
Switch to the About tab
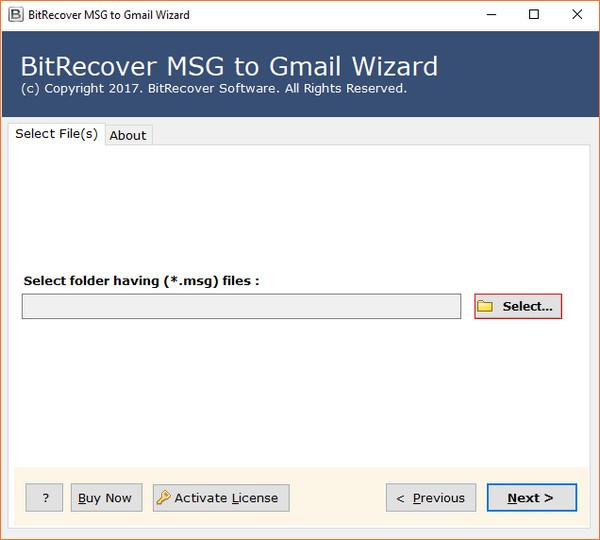point(128,135)
